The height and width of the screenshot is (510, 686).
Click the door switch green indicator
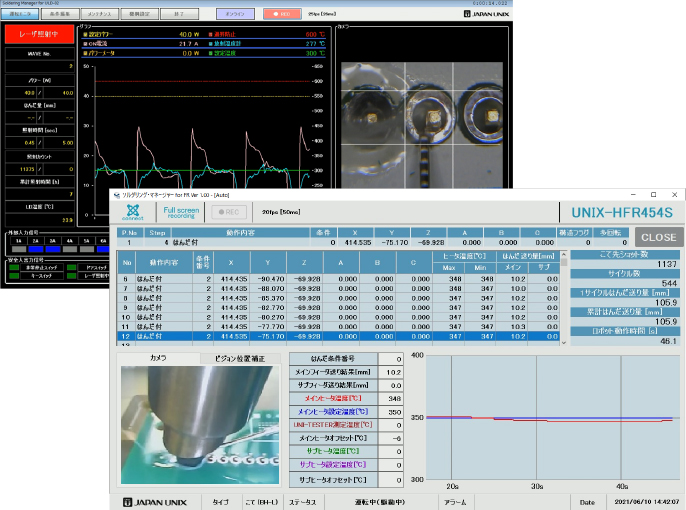click(x=71, y=267)
